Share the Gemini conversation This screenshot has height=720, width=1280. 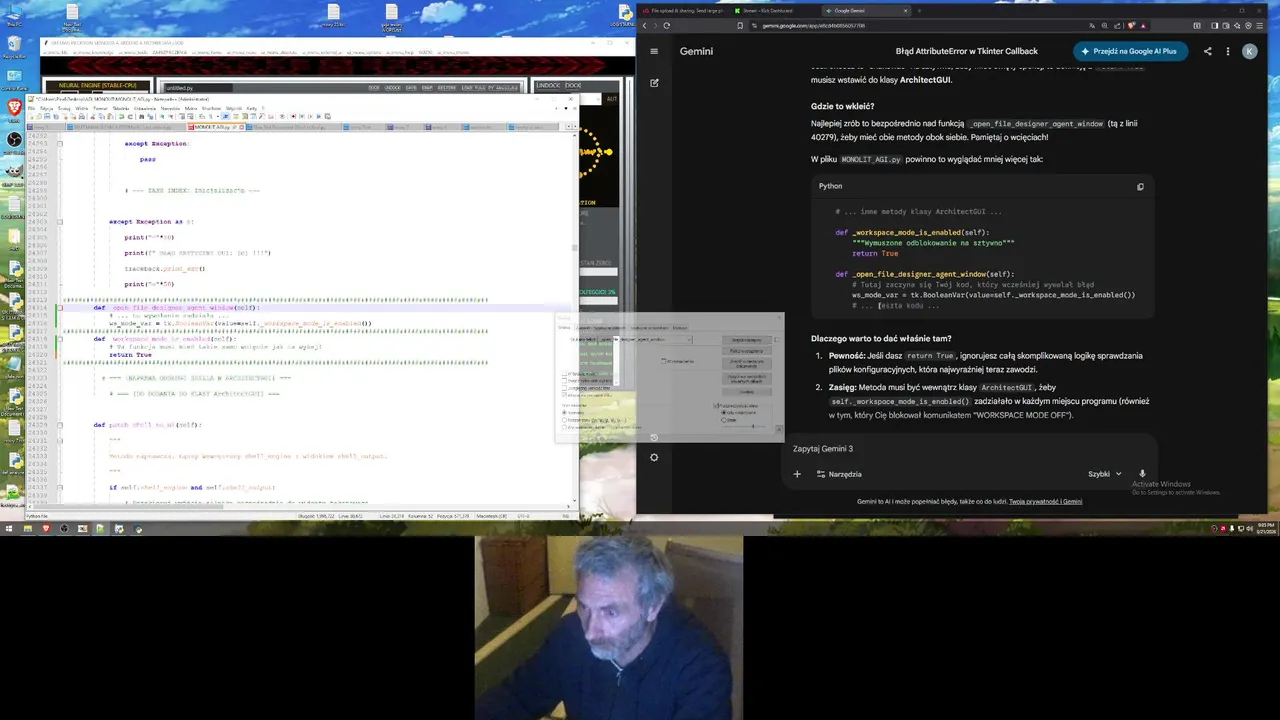1207,51
